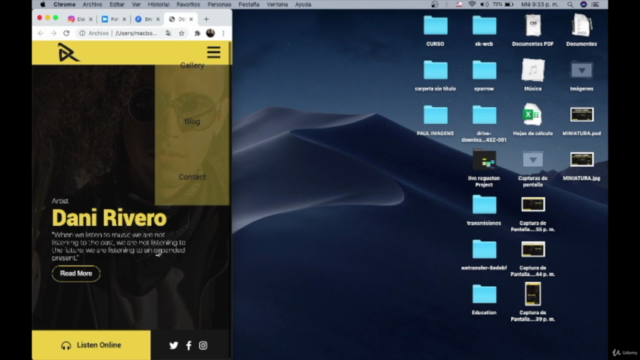640x360 pixels.
Task: Go back using Chrome's back arrow
Action: coord(40,33)
